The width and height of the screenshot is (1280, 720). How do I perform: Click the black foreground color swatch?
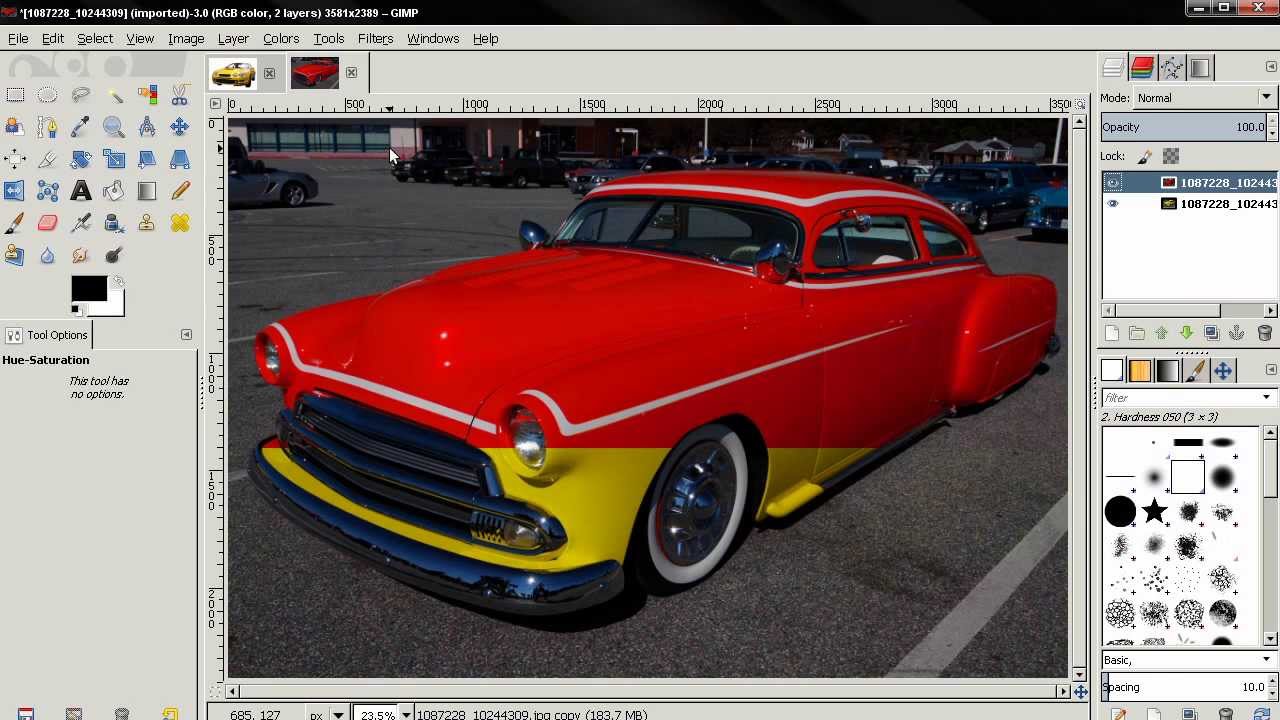(88, 289)
